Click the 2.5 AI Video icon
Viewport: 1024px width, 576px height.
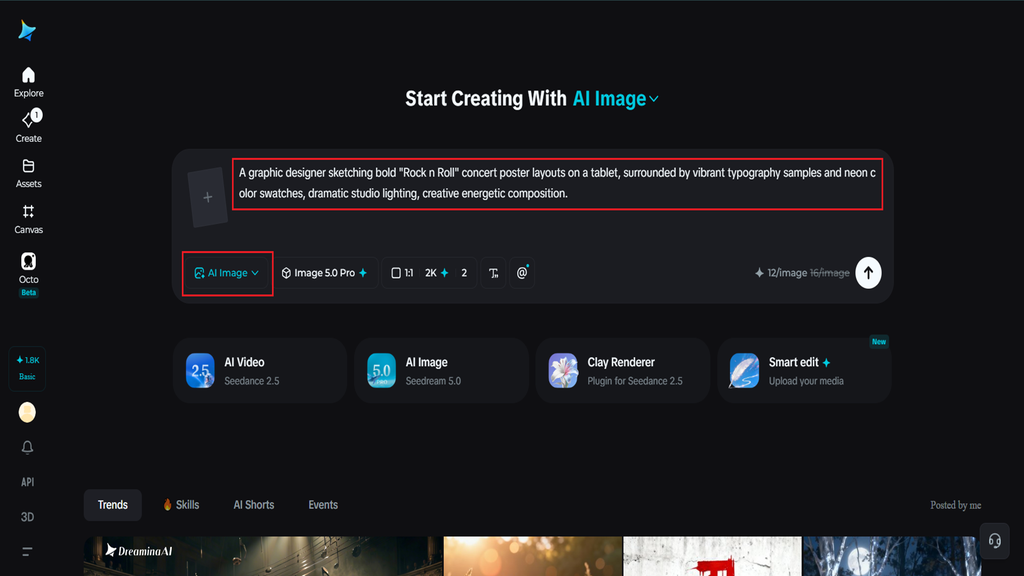(x=200, y=370)
